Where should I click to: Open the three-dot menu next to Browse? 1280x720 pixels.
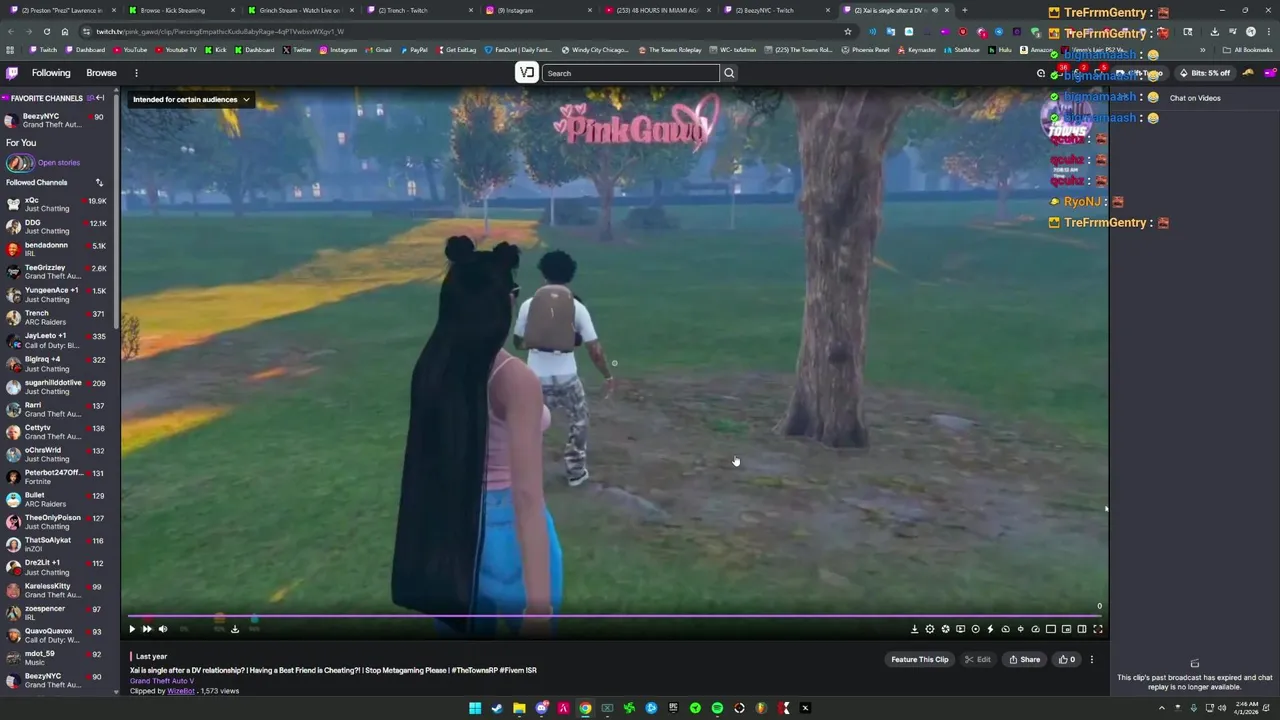click(136, 73)
